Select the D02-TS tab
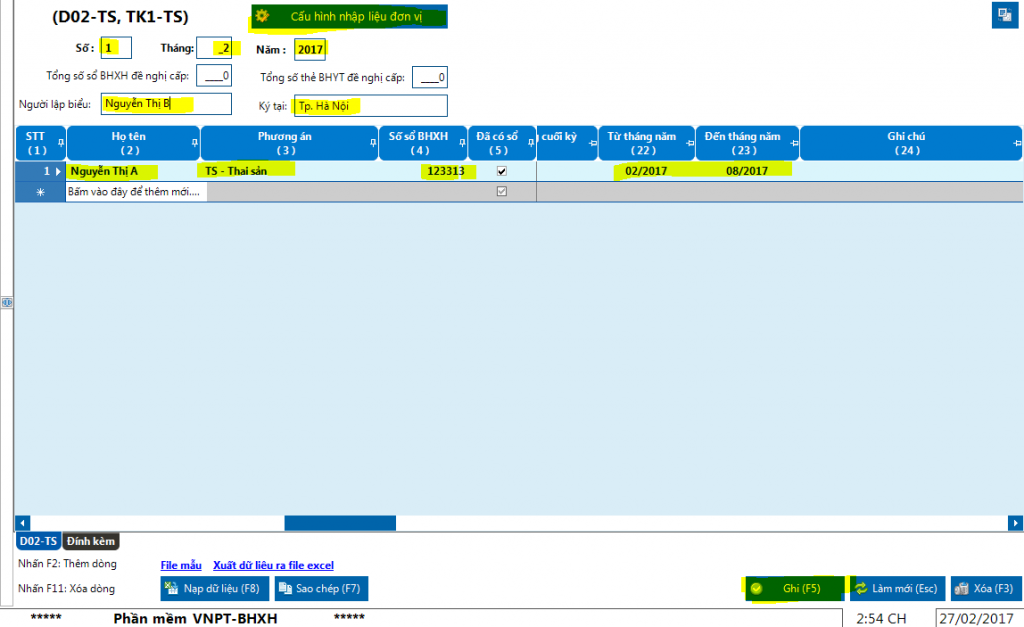 point(38,541)
